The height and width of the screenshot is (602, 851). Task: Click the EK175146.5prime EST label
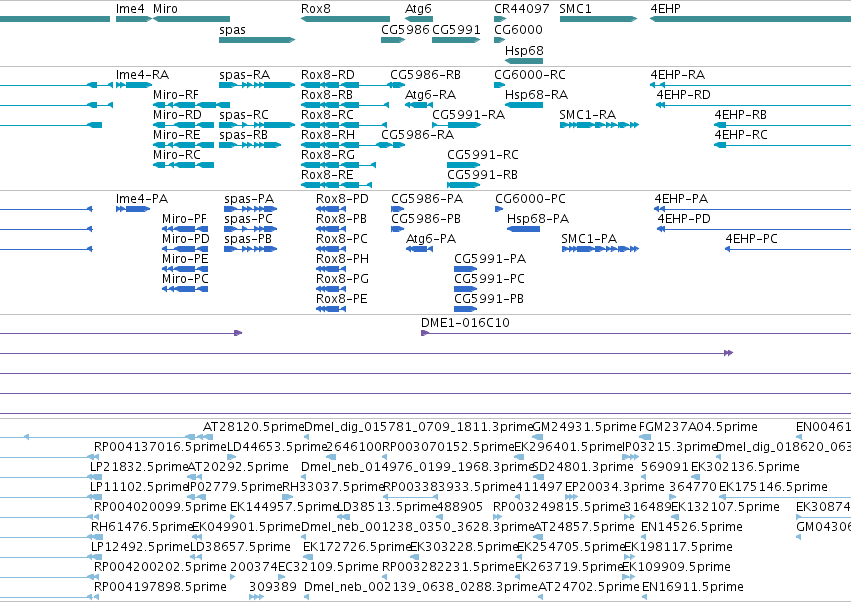pos(773,487)
